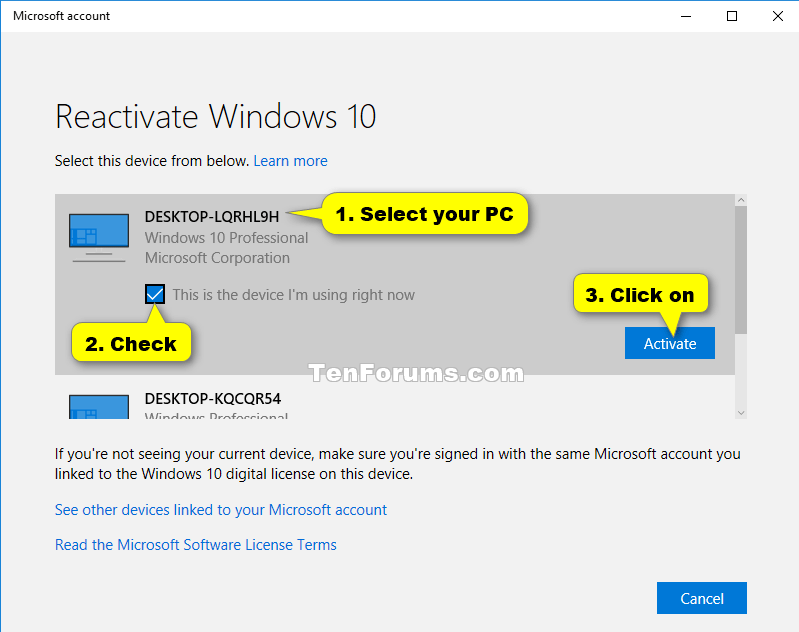Click 'Microsoft Corporation' text
Viewport: 799px width, 632px height.
[x=218, y=258]
